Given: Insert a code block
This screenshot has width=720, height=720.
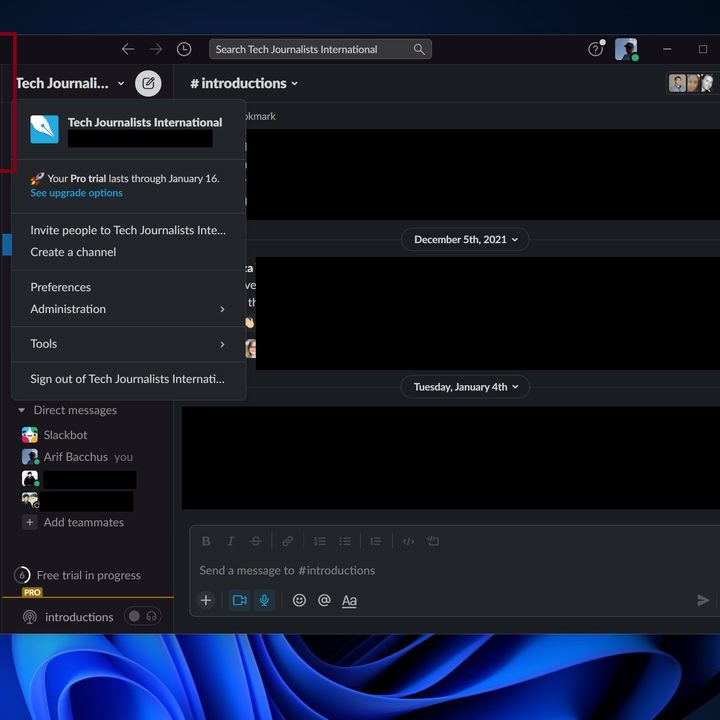Looking at the screenshot, I should pyautogui.click(x=433, y=541).
